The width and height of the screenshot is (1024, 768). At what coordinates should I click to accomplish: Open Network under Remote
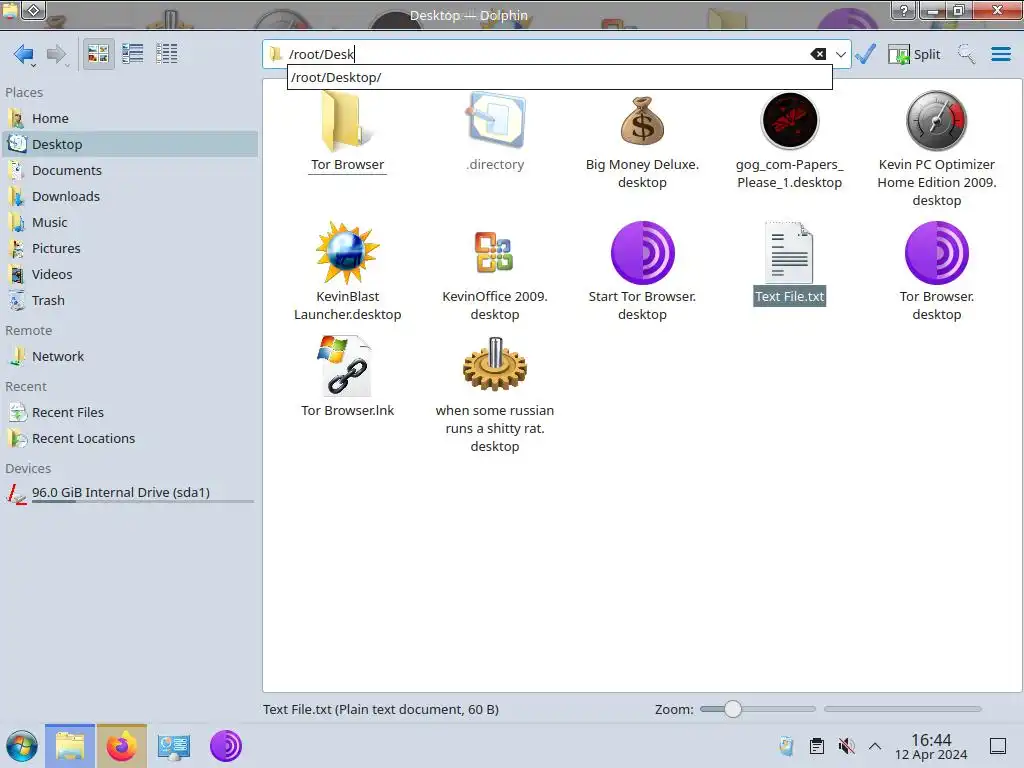pos(130,357)
